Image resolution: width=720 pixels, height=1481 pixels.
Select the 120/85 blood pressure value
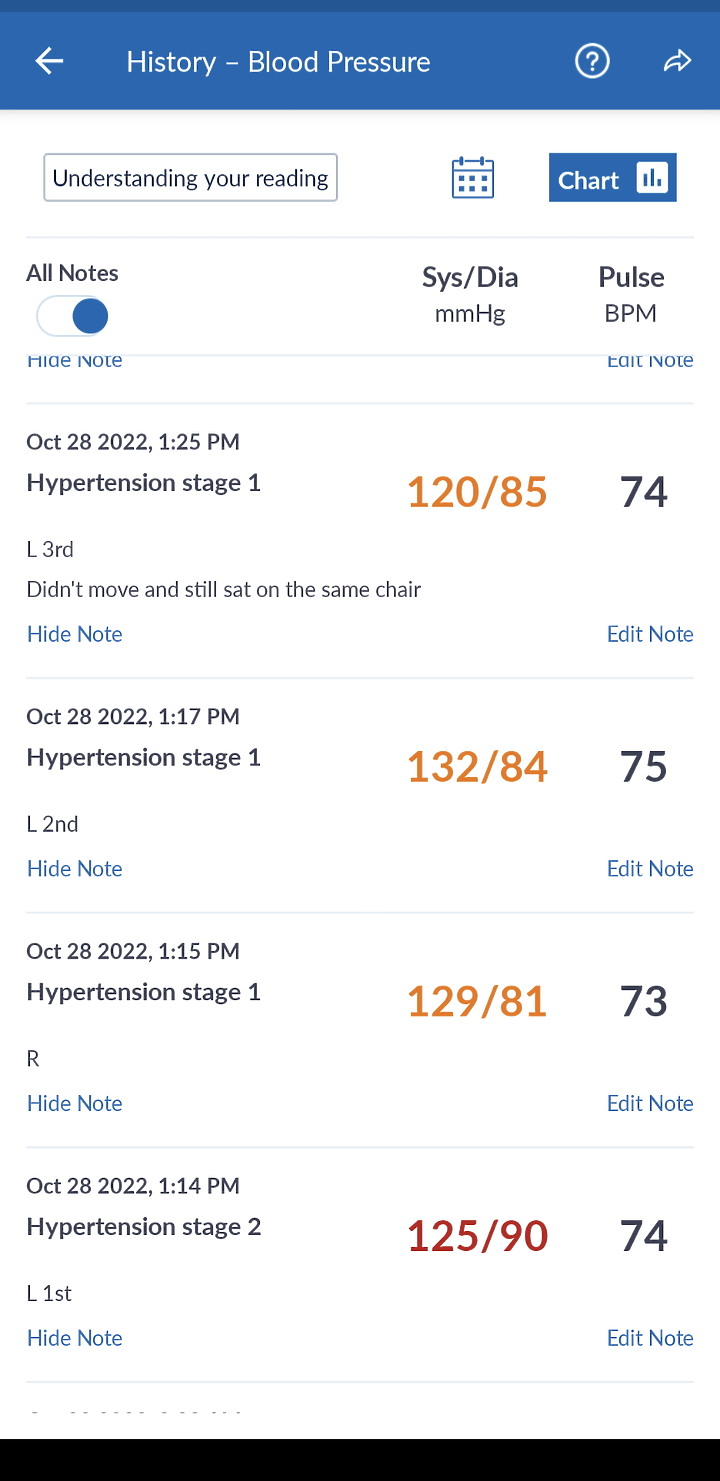coord(477,492)
